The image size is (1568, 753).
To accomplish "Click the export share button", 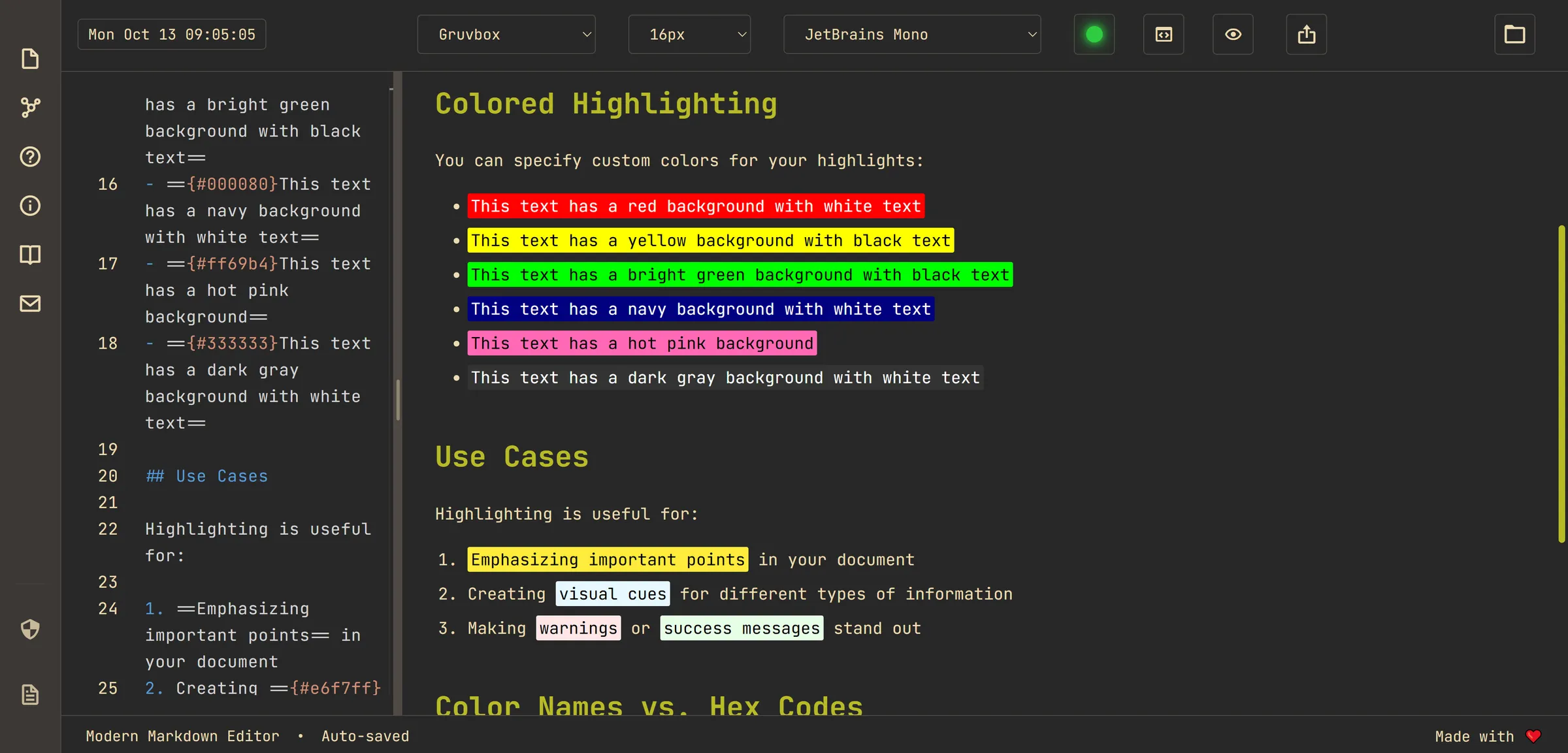I will [x=1307, y=34].
